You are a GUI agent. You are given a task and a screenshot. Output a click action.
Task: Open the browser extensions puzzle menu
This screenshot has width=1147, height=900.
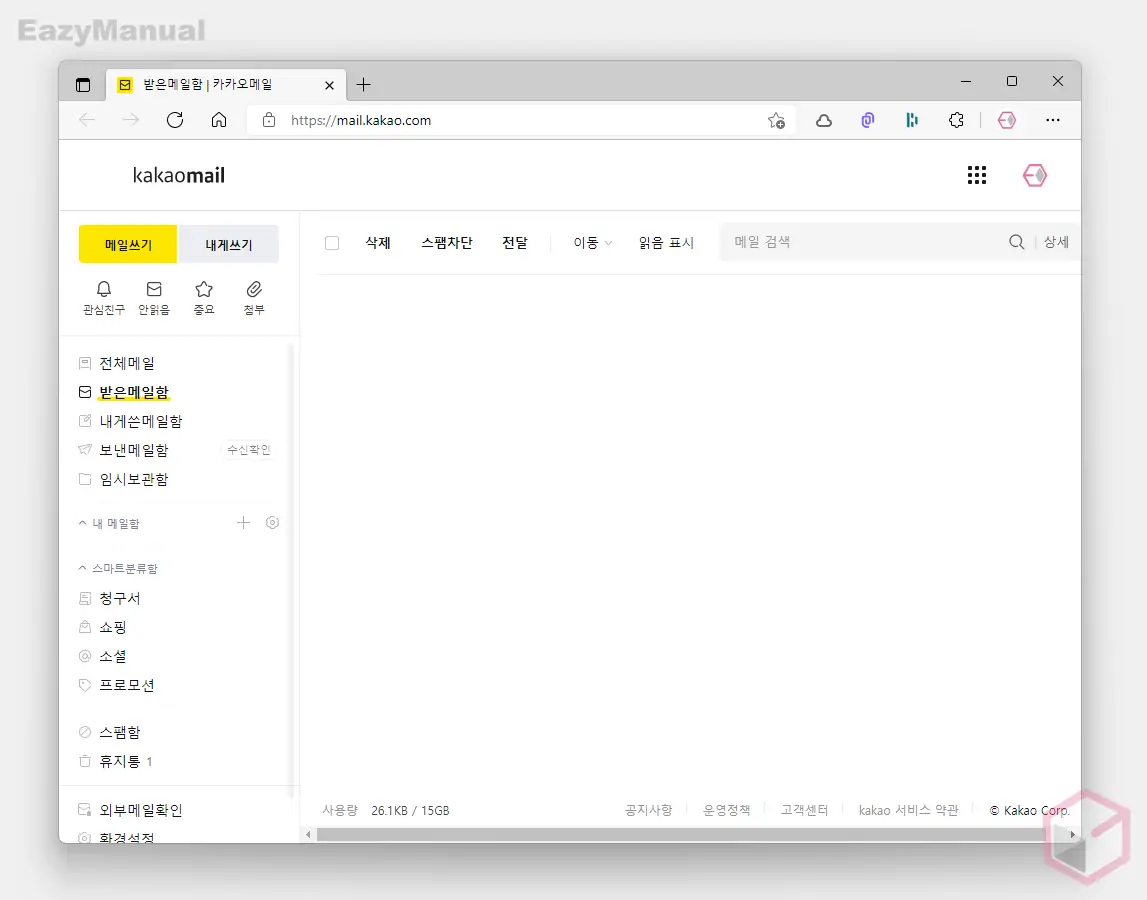[x=956, y=121]
